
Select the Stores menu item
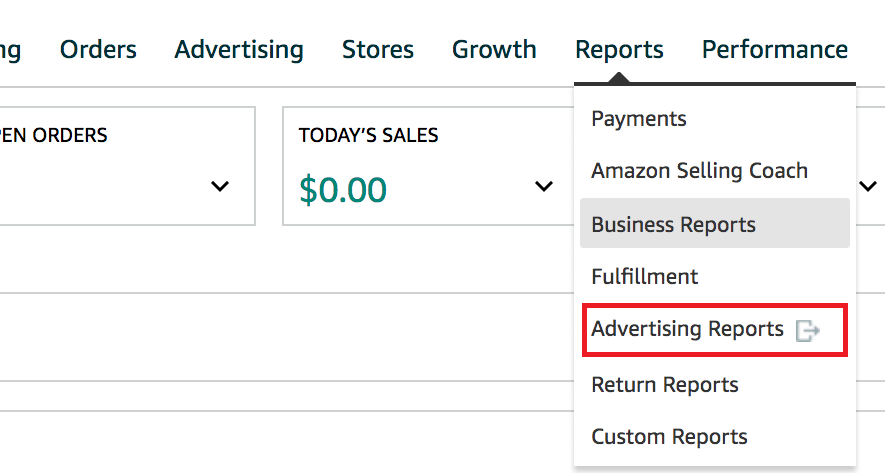click(x=377, y=49)
